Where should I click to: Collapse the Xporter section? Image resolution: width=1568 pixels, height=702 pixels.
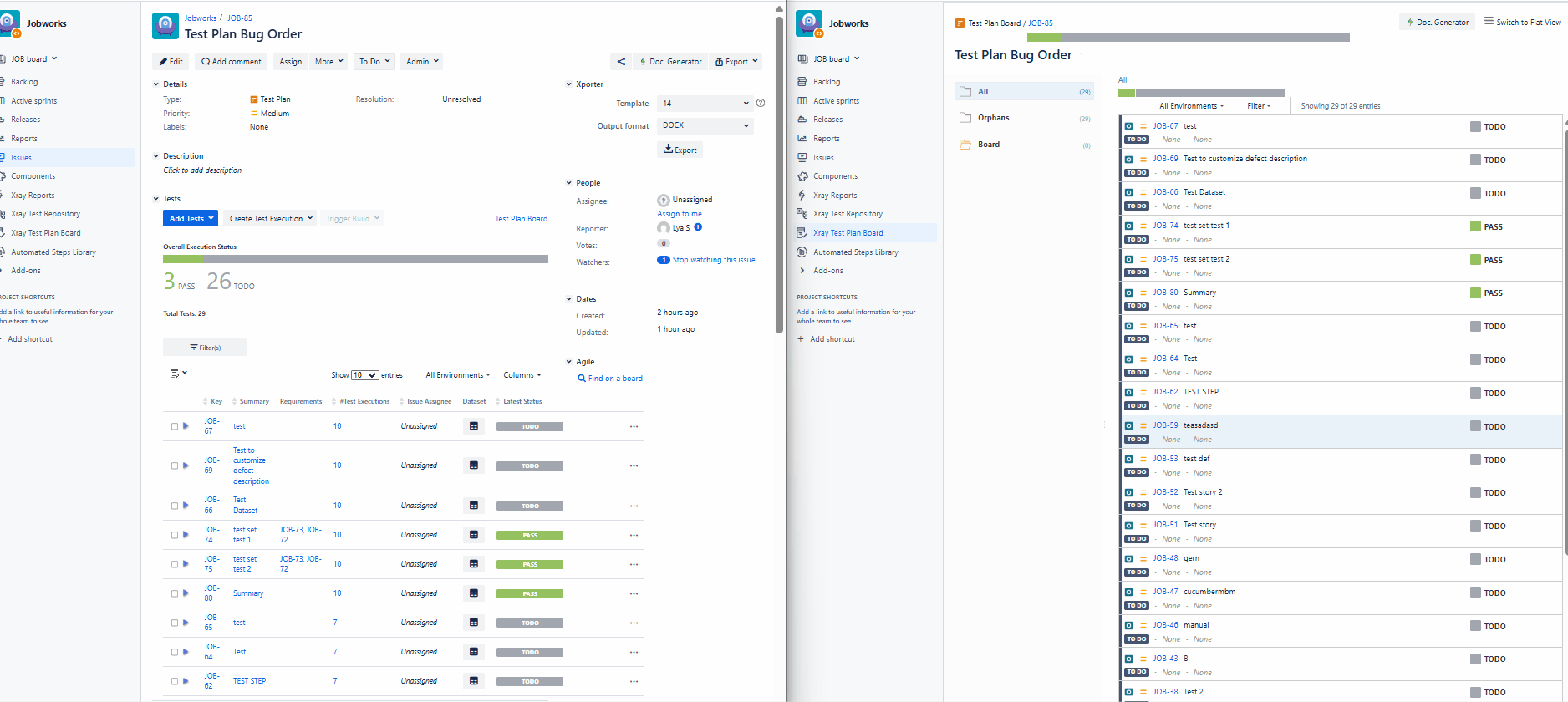pos(570,84)
